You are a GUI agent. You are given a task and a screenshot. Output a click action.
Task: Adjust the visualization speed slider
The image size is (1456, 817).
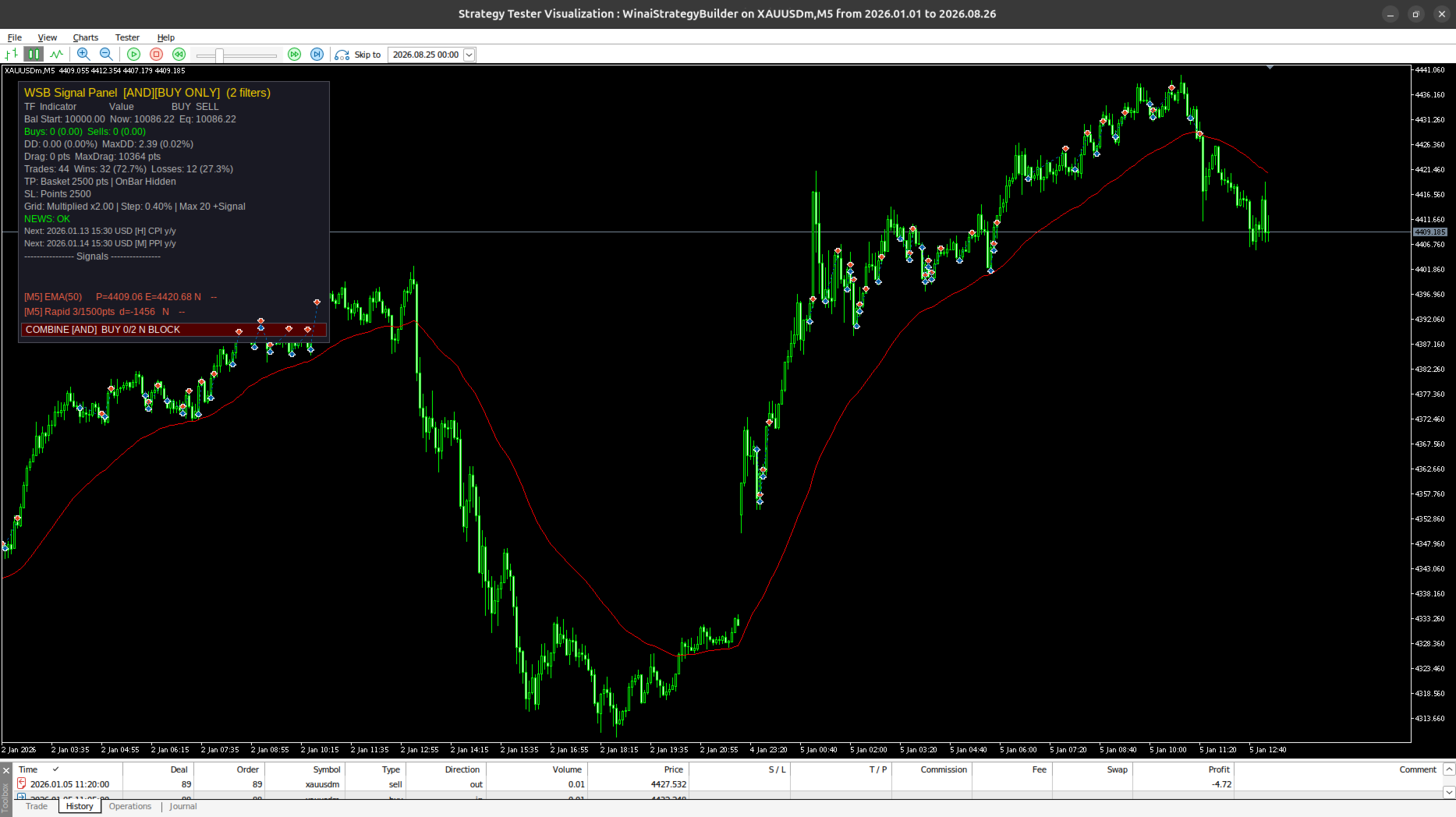pos(220,55)
